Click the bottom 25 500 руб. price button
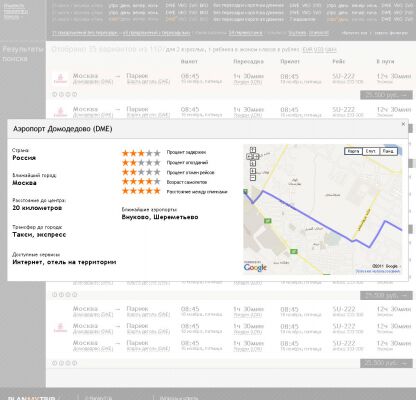The image size is (416, 400). 386,363
